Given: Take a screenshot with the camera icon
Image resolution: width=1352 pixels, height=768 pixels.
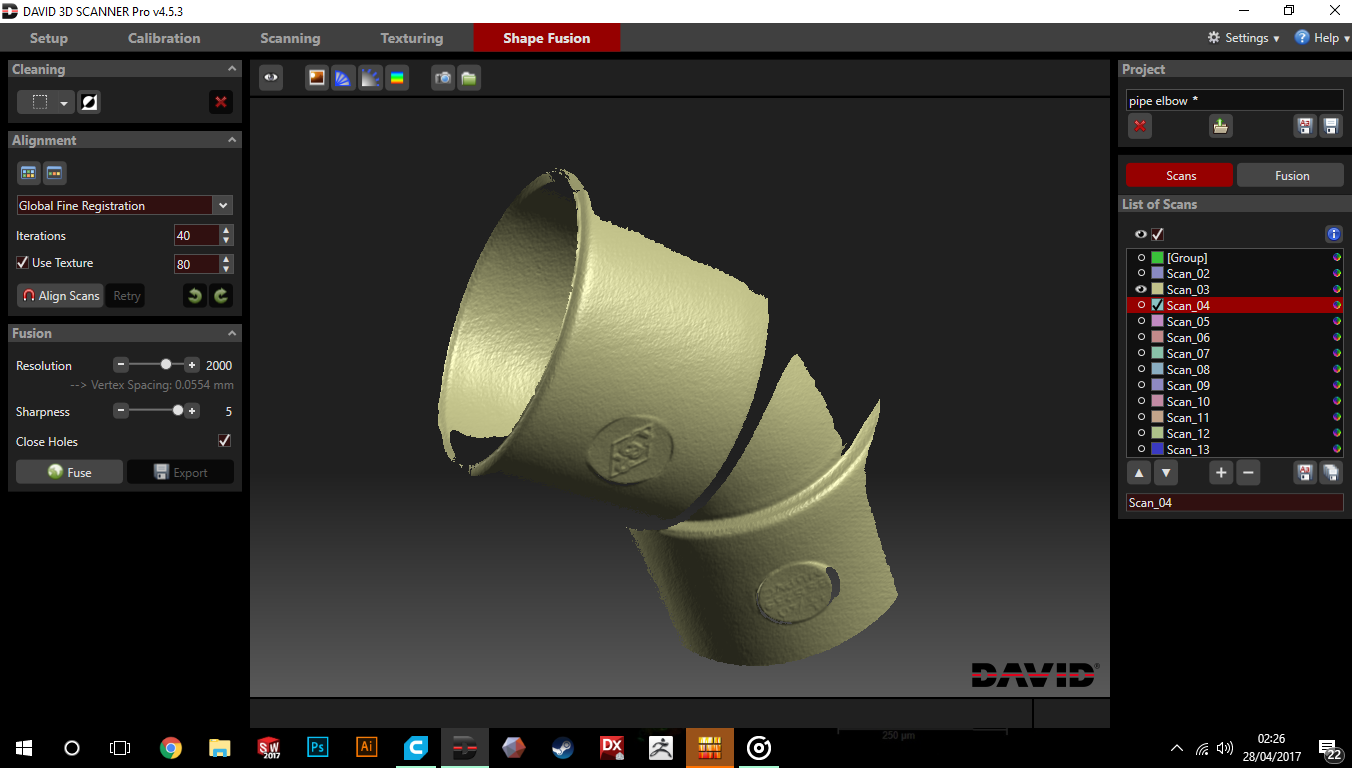Looking at the screenshot, I should (443, 78).
